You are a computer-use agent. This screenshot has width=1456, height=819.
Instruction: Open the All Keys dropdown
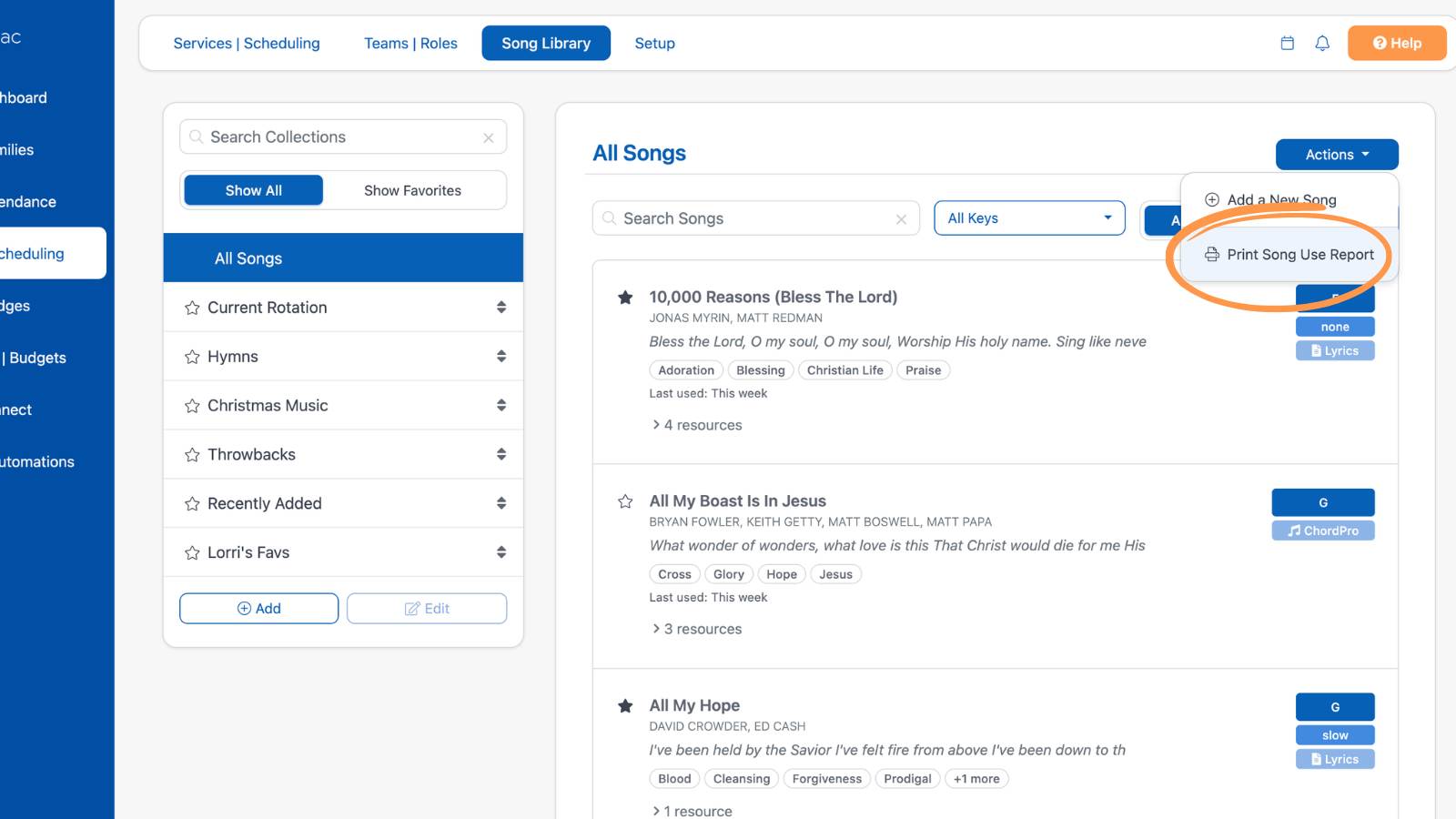point(1029,218)
